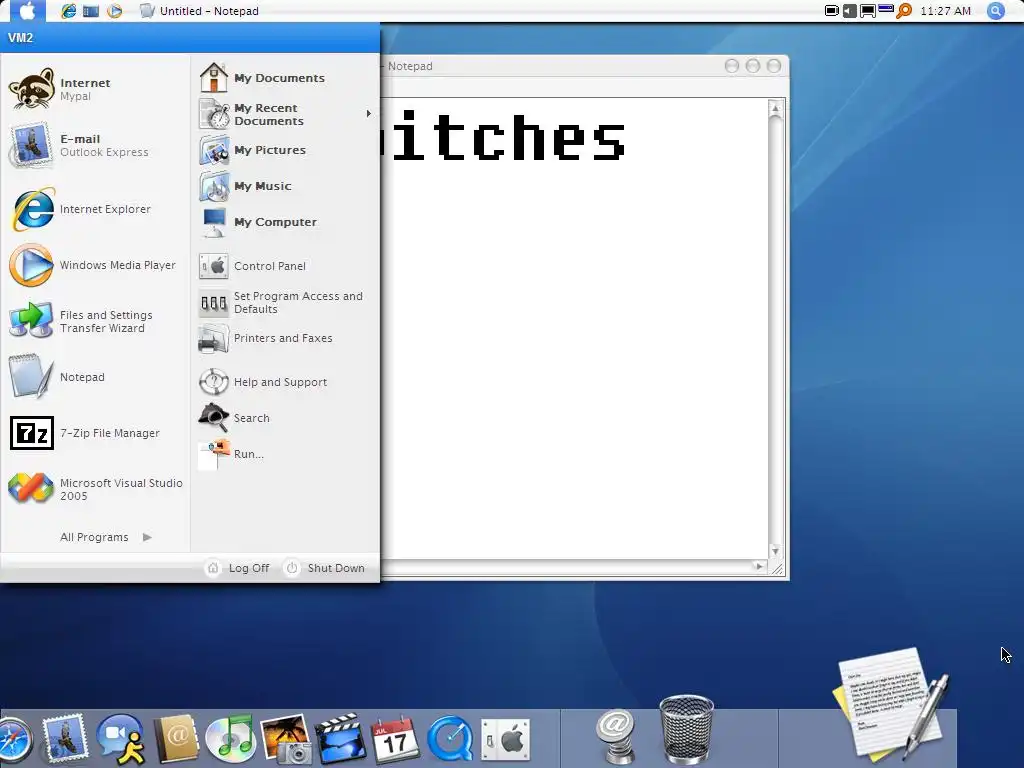Image resolution: width=1024 pixels, height=768 pixels.
Task: Click the volume speaker tray icon
Action: pos(850,11)
